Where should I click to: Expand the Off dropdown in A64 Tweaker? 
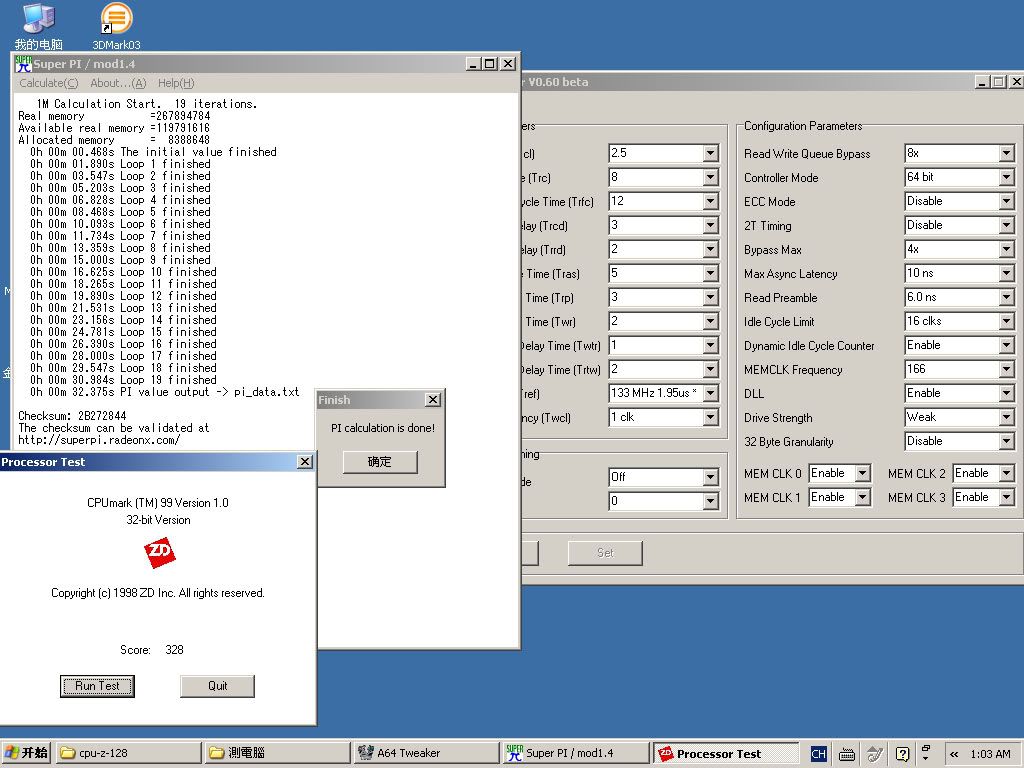pyautogui.click(x=711, y=477)
